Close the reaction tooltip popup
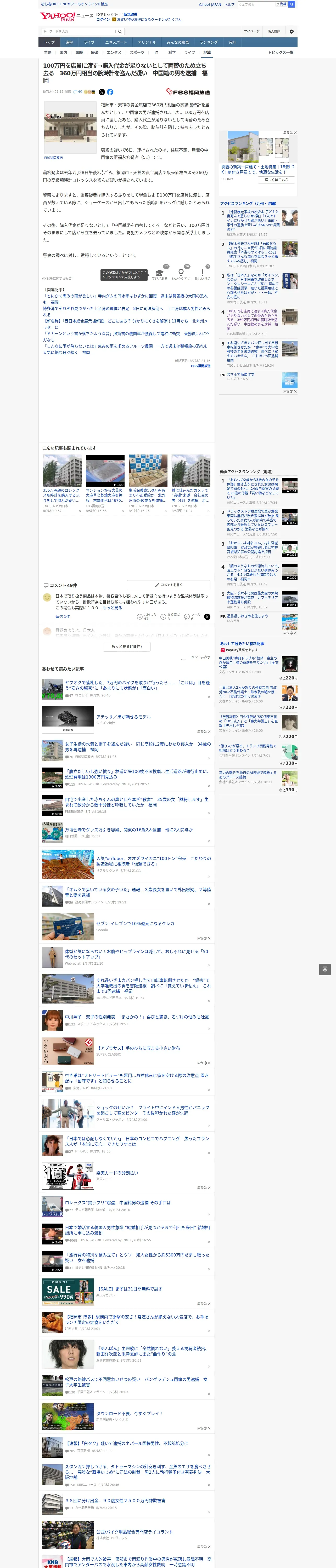Image resolution: width=336 pixels, height=1568 pixels. (x=146, y=272)
